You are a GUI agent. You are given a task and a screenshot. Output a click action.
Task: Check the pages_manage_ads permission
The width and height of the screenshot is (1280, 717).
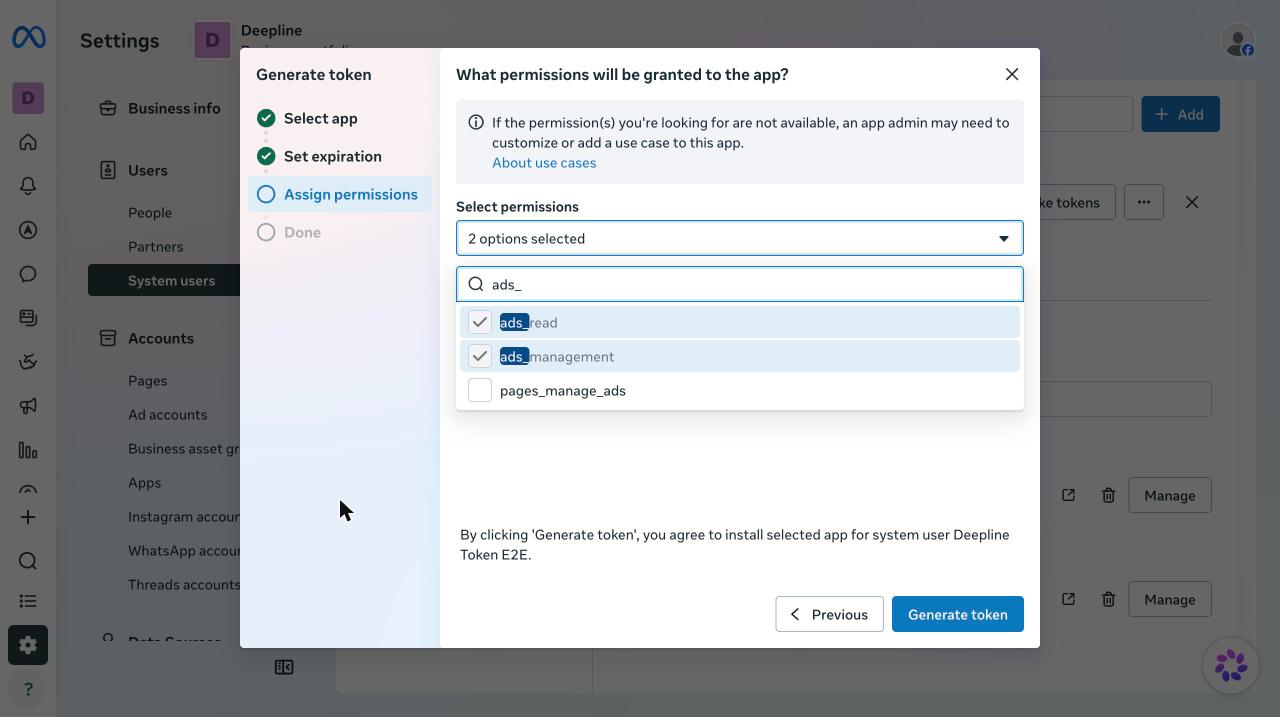point(480,390)
